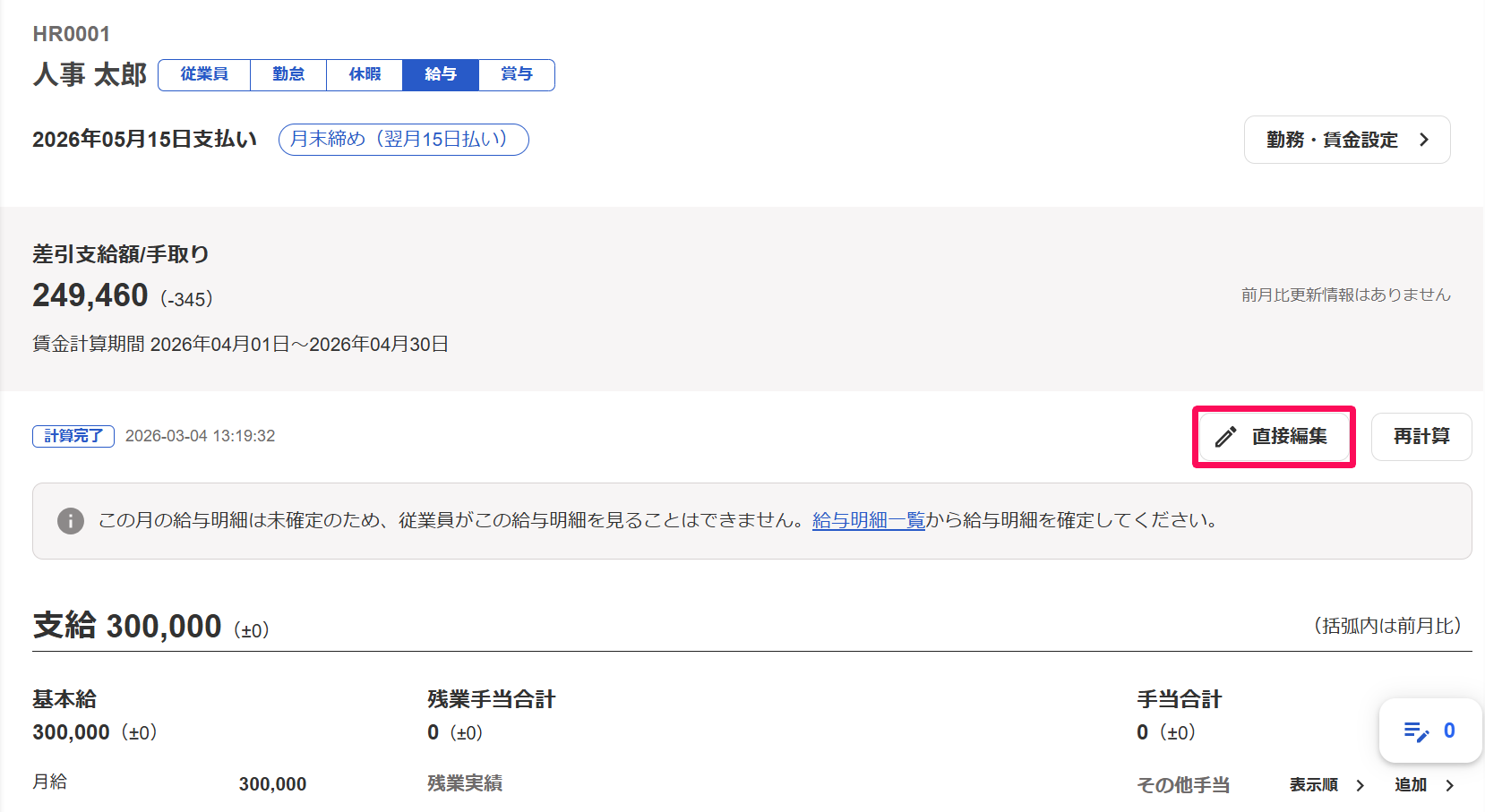Click the 基本給 label
1485x812 pixels.
click(64, 699)
